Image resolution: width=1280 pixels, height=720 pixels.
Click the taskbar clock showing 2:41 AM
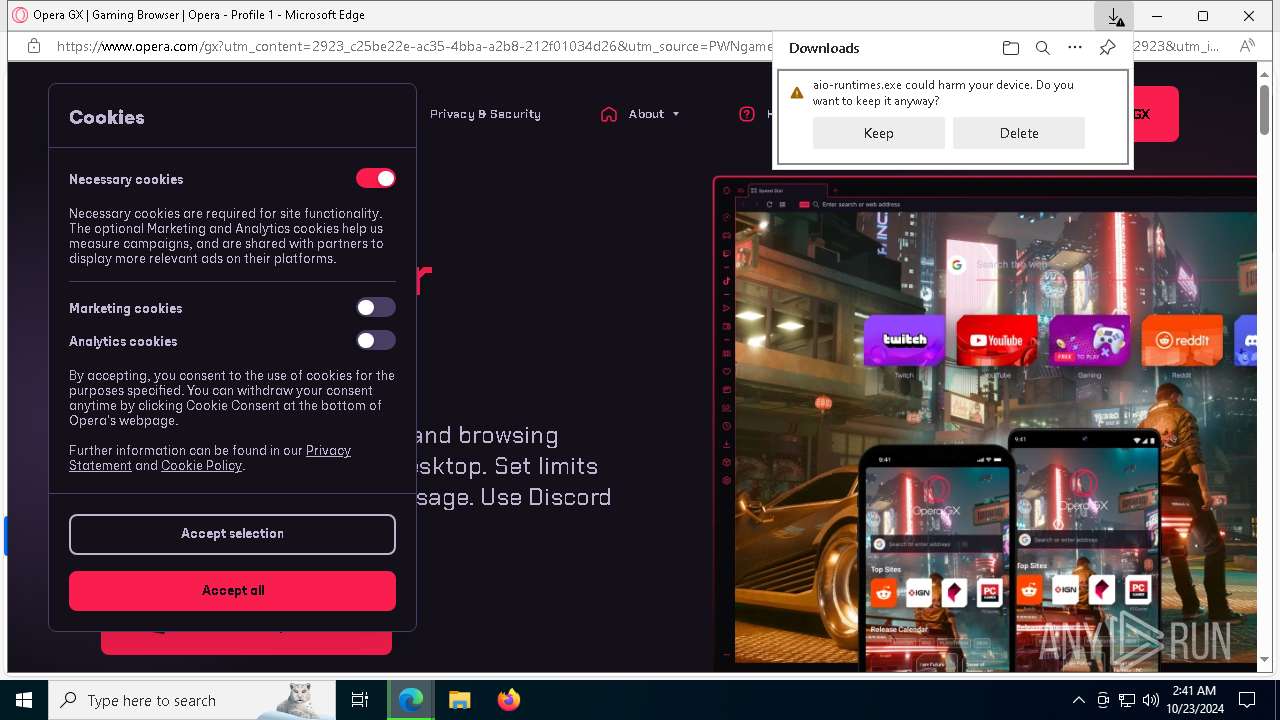click(1194, 700)
